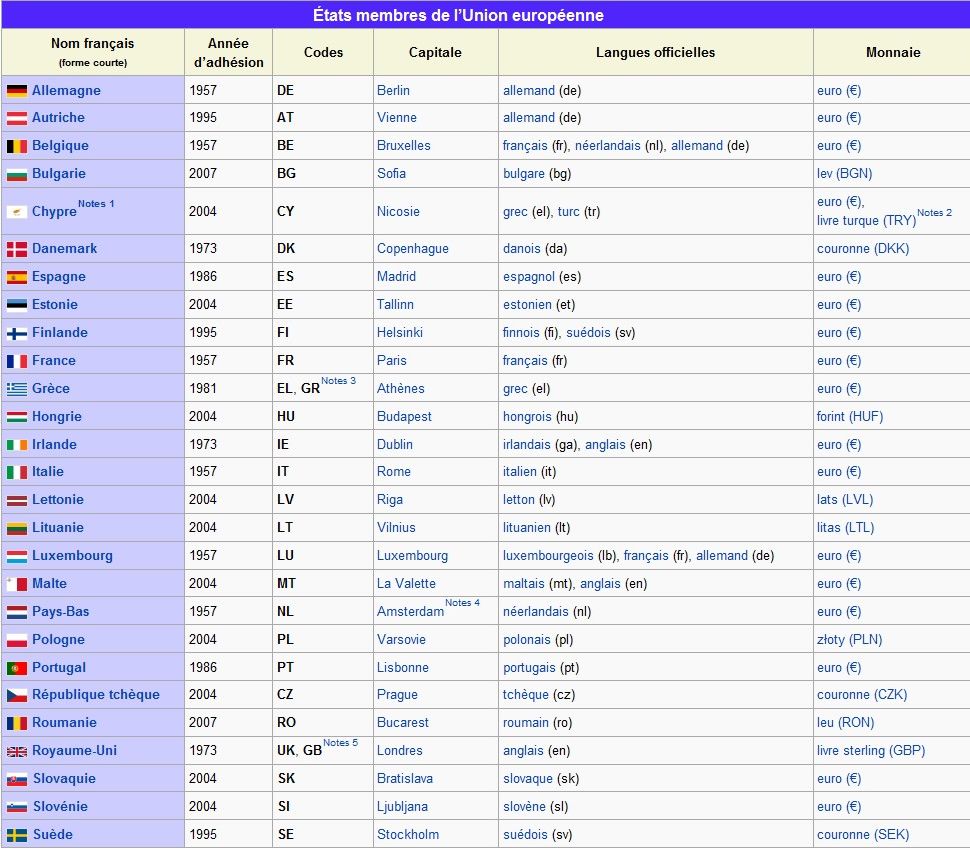The image size is (970, 850).
Task: Go to the République tchèque country page
Action: click(x=95, y=695)
